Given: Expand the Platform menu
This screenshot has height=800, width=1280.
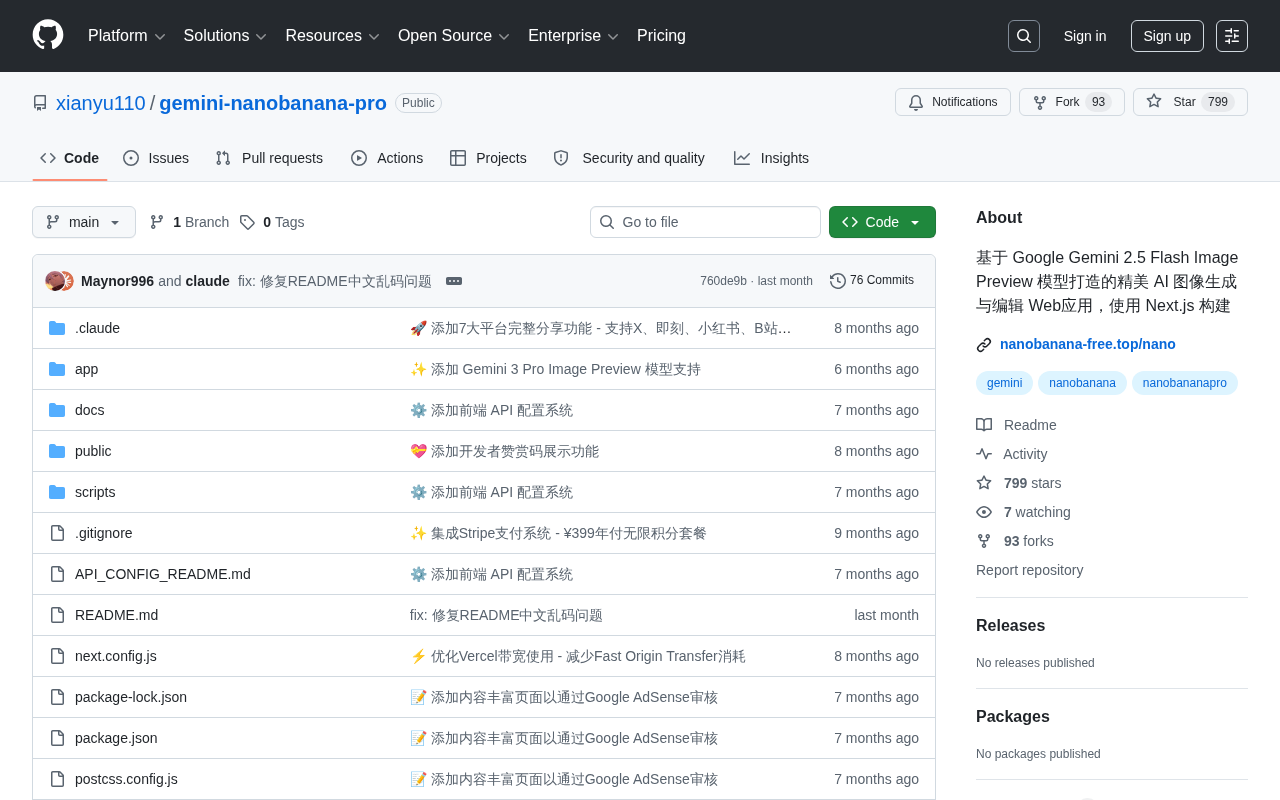Looking at the screenshot, I should coord(127,36).
